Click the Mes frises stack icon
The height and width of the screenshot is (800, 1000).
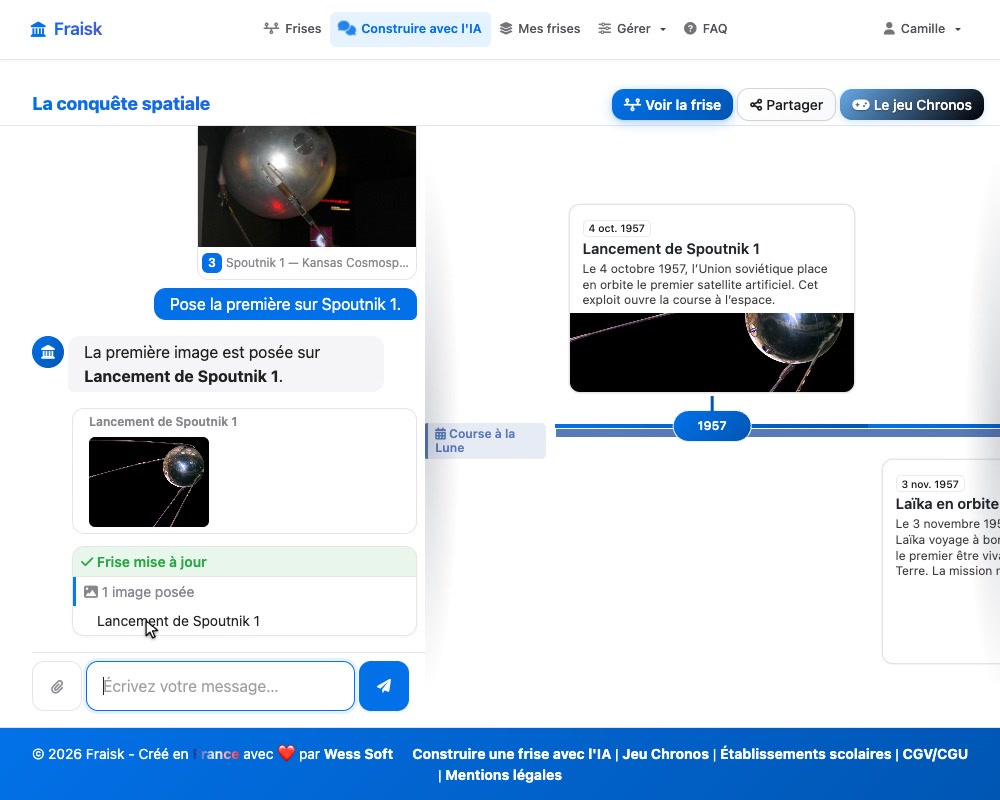point(506,29)
